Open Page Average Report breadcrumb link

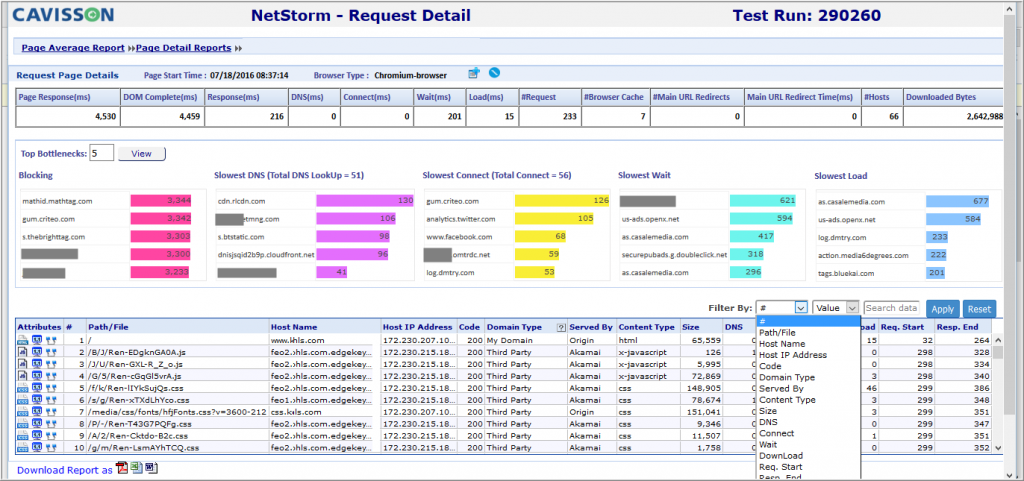(73, 48)
